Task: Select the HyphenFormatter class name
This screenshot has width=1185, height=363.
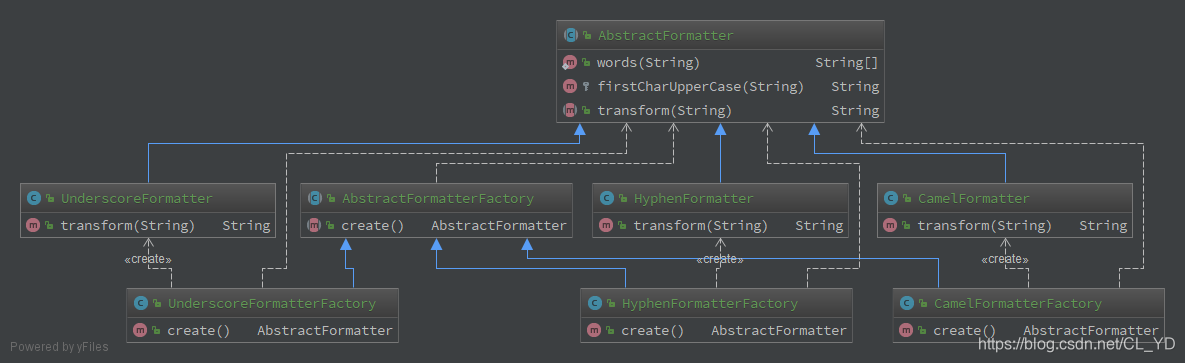Action: tap(694, 199)
